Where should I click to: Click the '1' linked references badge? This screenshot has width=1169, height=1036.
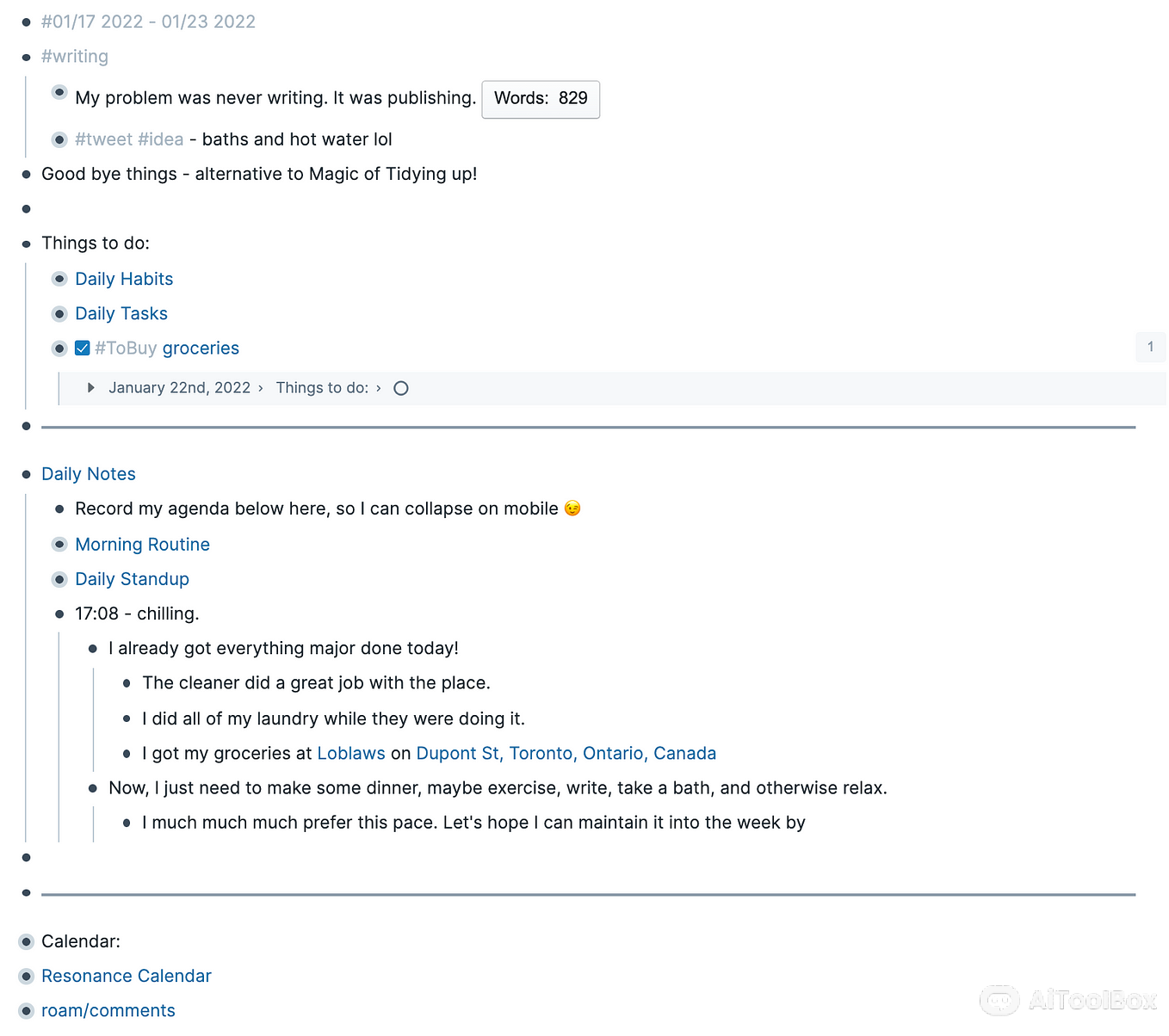[x=1150, y=347]
